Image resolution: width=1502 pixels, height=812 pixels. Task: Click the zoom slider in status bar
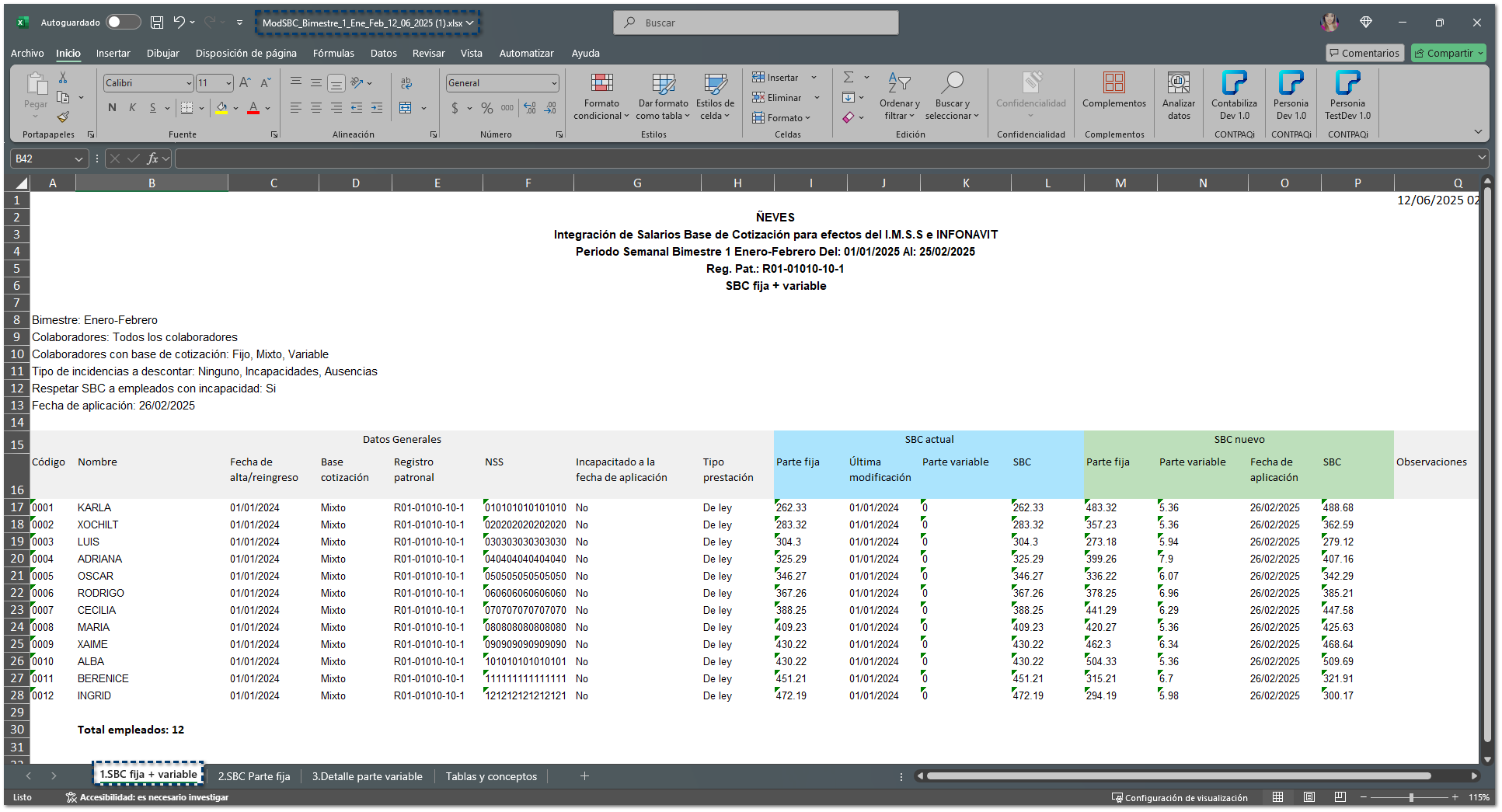(1410, 798)
